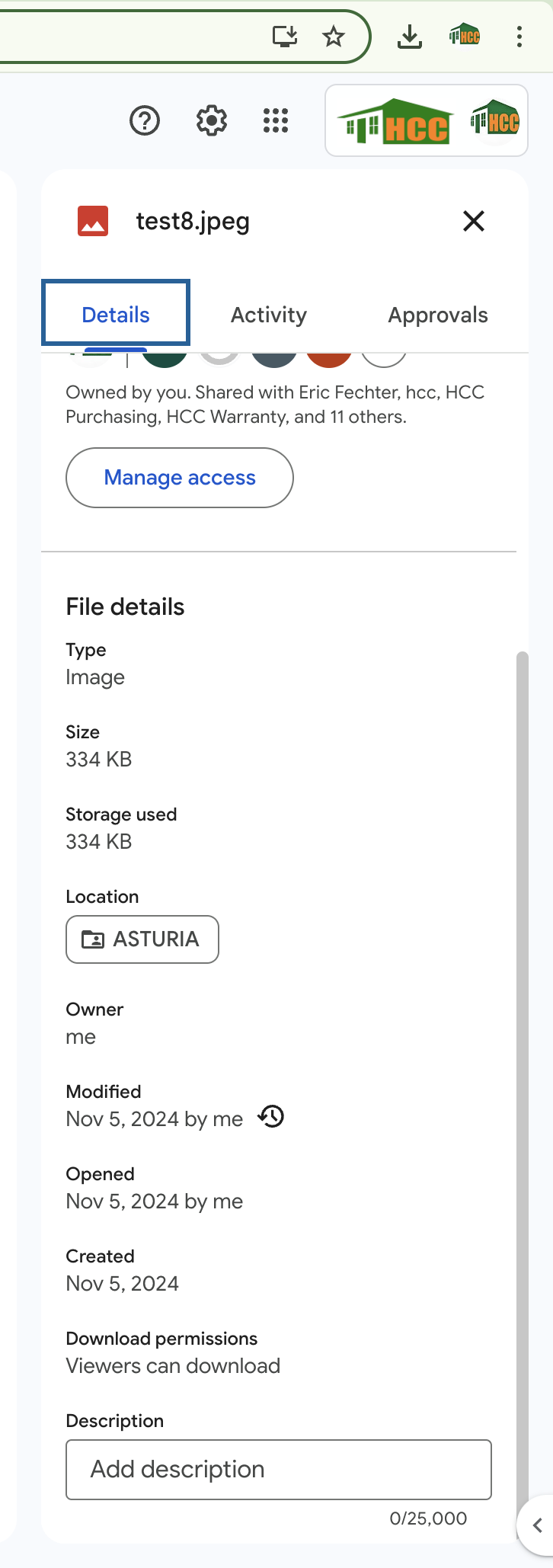The height and width of the screenshot is (1568, 553).
Task: Bookmark this page with the star icon
Action: pos(334,36)
